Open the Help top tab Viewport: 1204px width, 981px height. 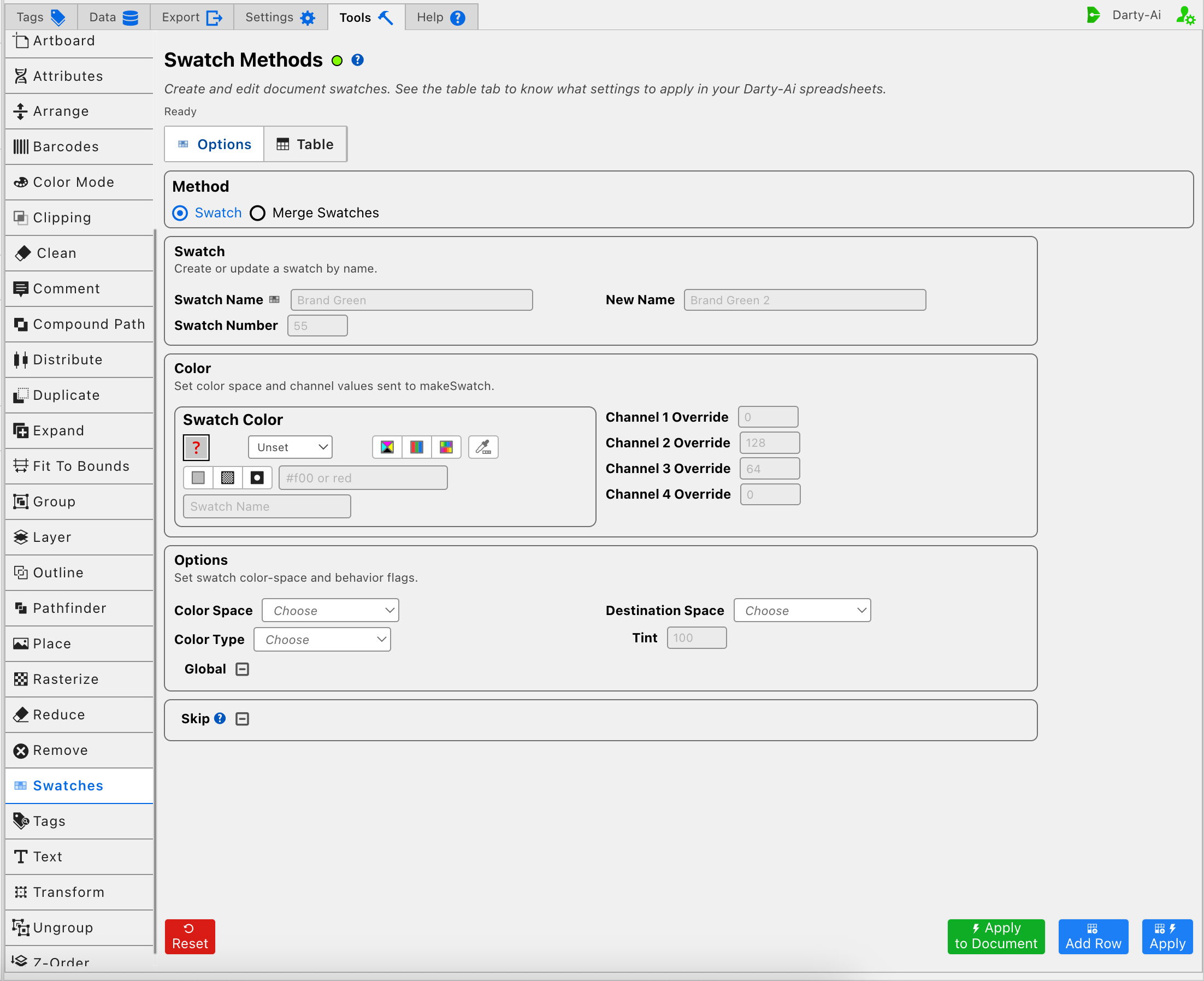pyautogui.click(x=441, y=17)
